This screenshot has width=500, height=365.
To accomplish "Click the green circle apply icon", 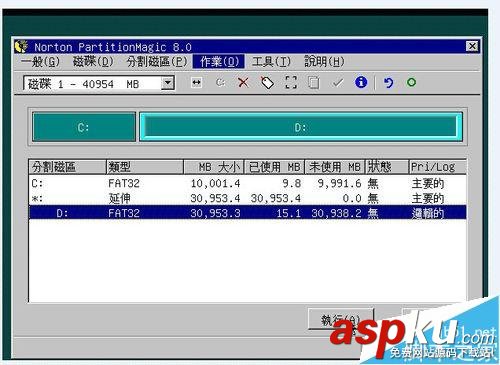I will [411, 82].
